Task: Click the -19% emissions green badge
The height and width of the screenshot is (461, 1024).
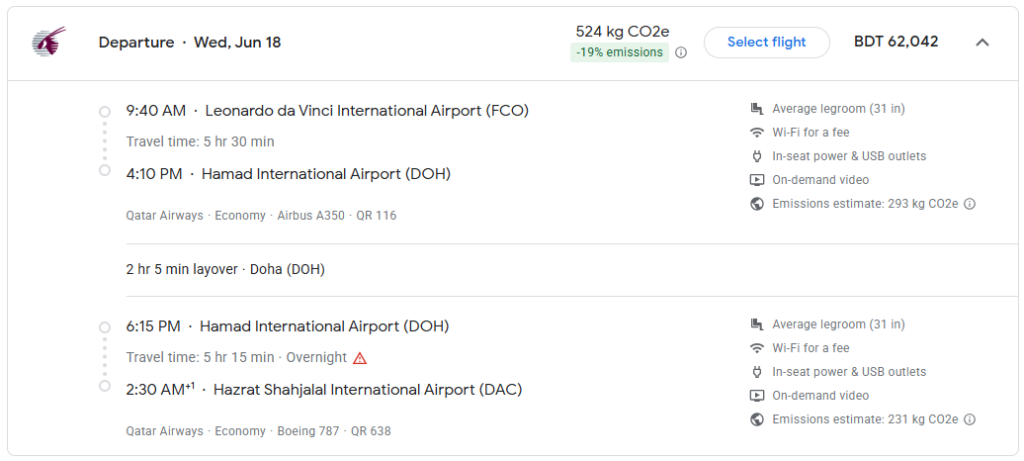Action: click(620, 52)
